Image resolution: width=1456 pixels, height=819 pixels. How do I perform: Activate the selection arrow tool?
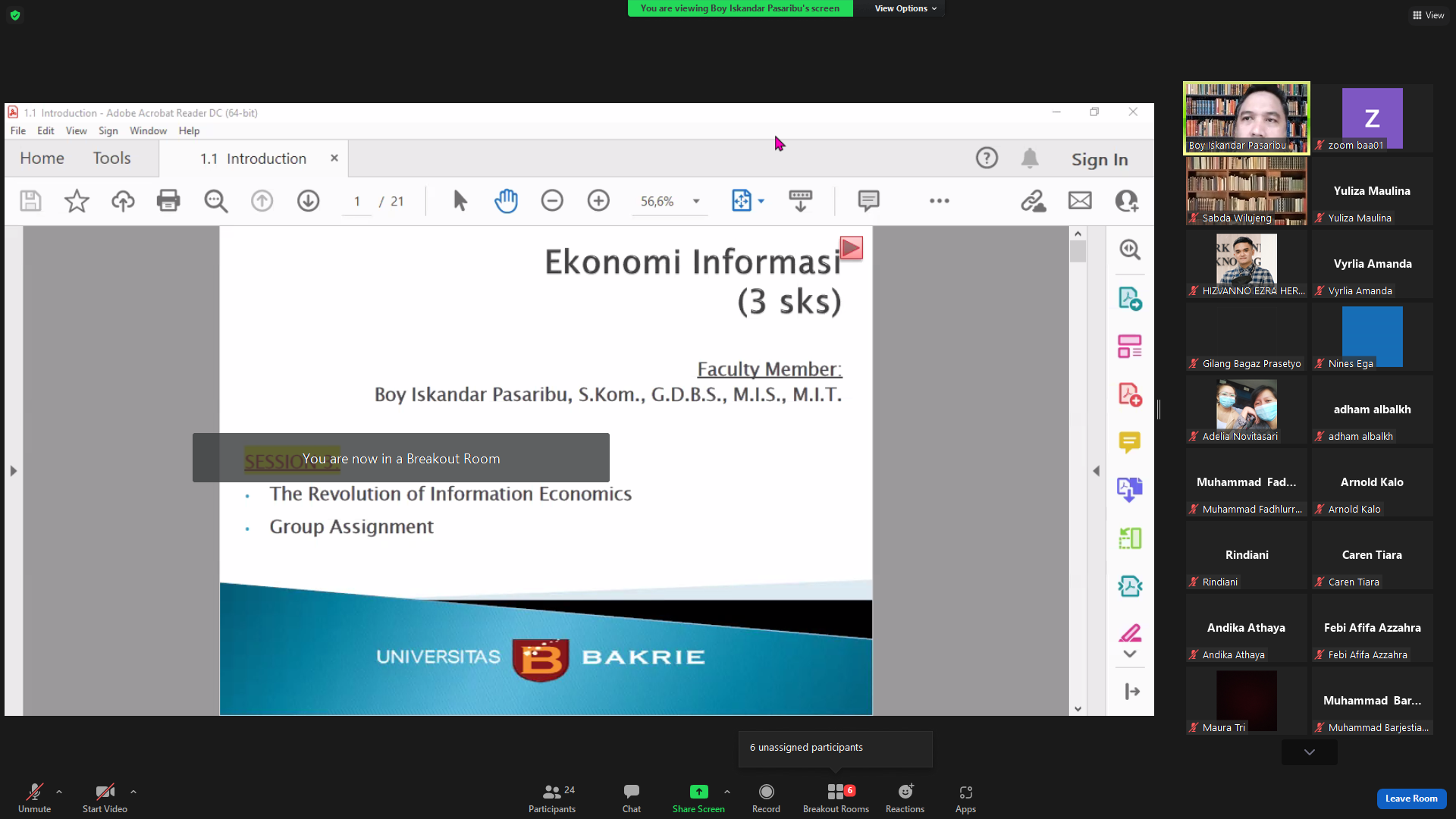460,201
